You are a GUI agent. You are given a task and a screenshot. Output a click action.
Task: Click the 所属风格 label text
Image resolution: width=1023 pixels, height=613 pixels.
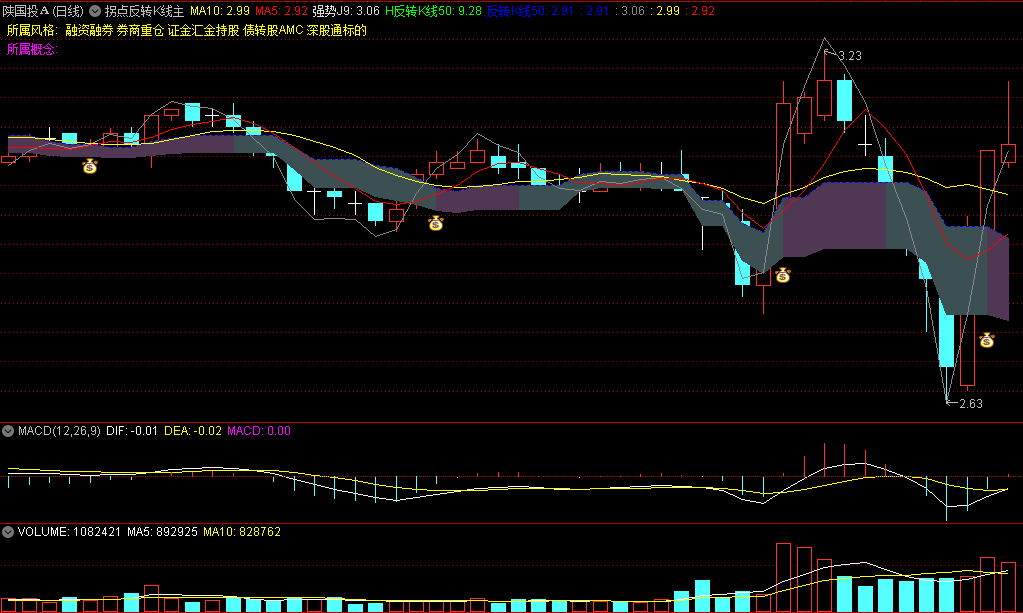tap(33, 30)
